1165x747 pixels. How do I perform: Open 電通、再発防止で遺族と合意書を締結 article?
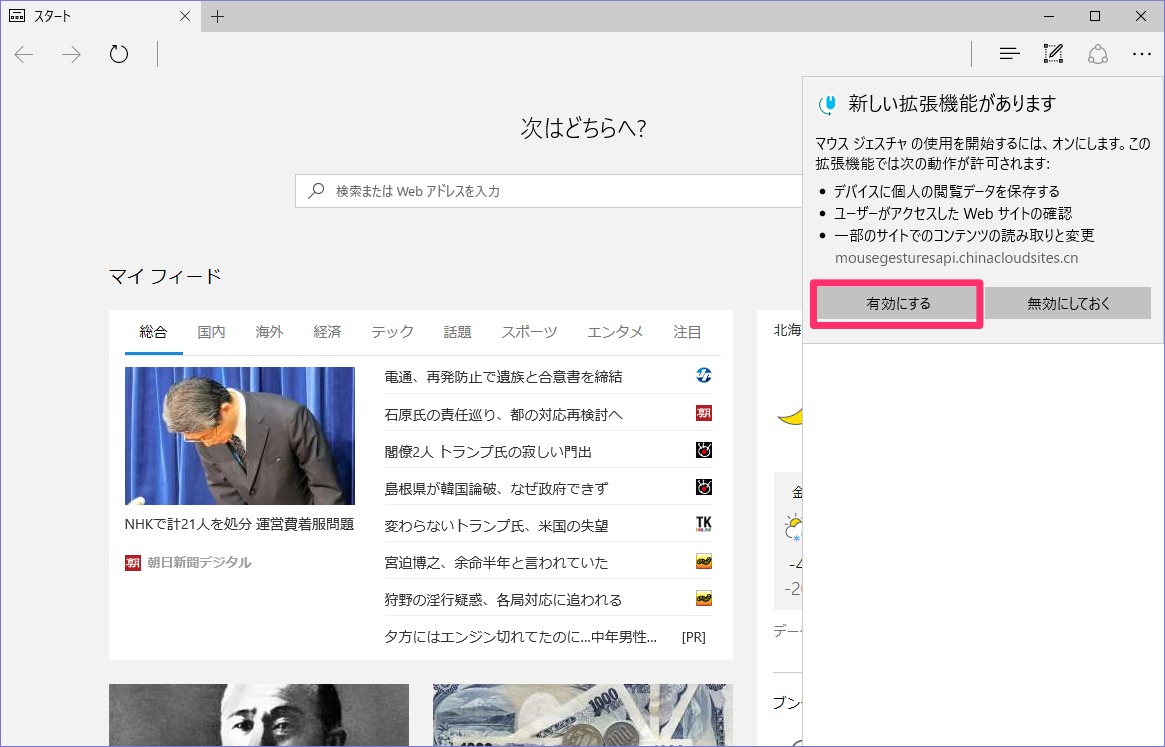point(503,377)
